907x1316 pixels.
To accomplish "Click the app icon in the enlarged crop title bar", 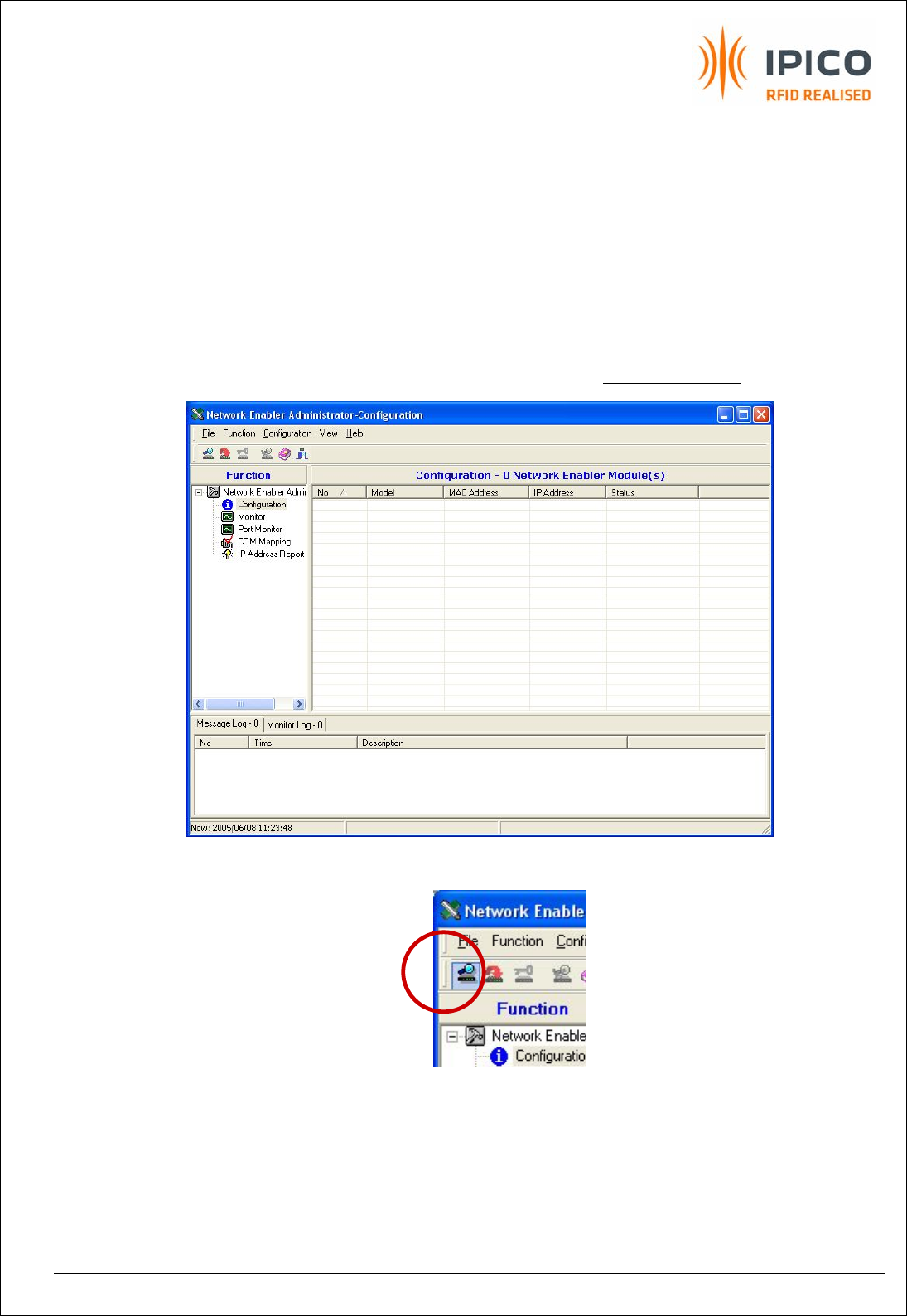I will tap(450, 911).
